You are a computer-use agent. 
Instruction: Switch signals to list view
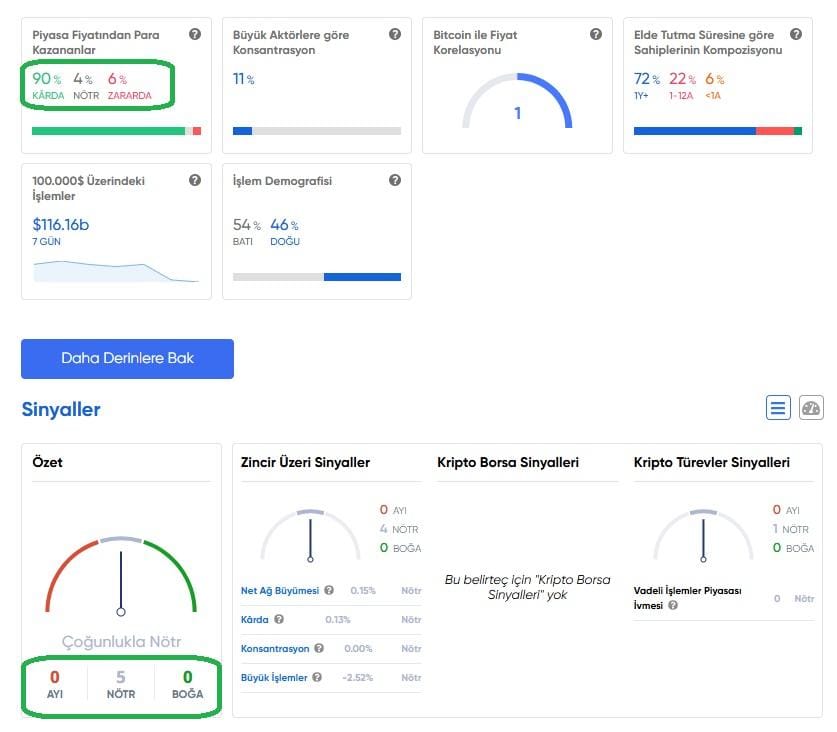[x=778, y=407]
